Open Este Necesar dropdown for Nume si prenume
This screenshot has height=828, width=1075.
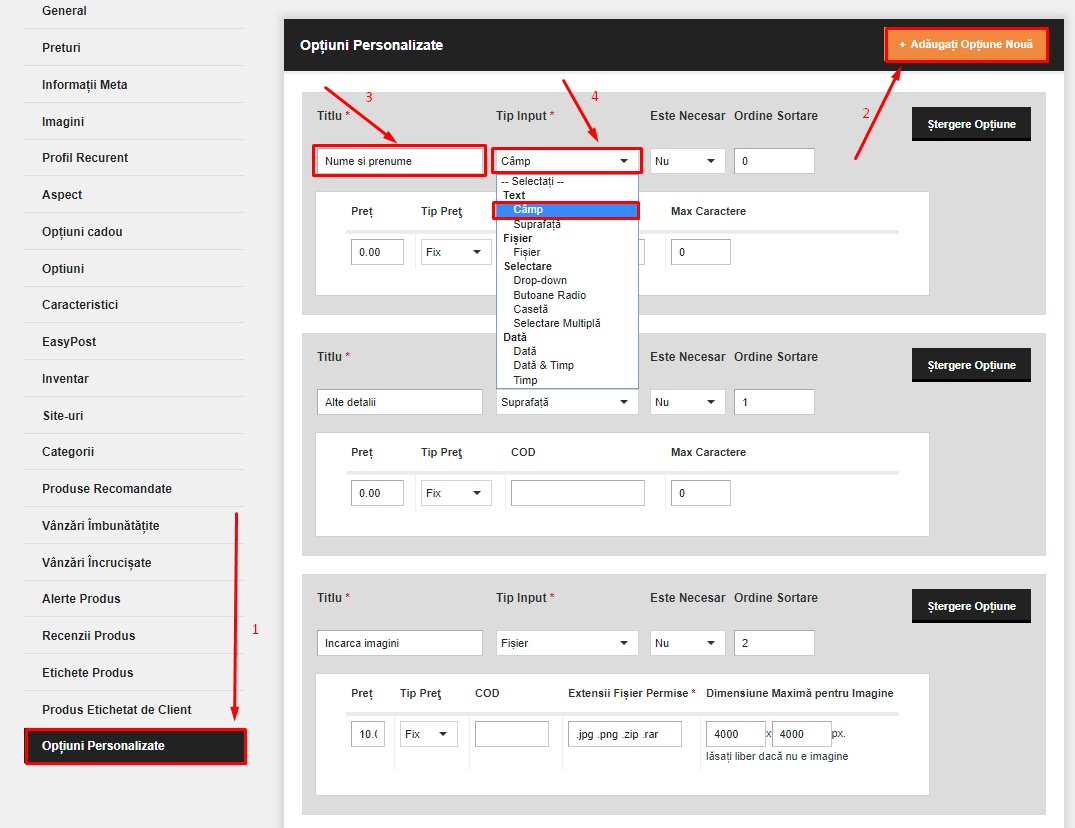tap(687, 161)
